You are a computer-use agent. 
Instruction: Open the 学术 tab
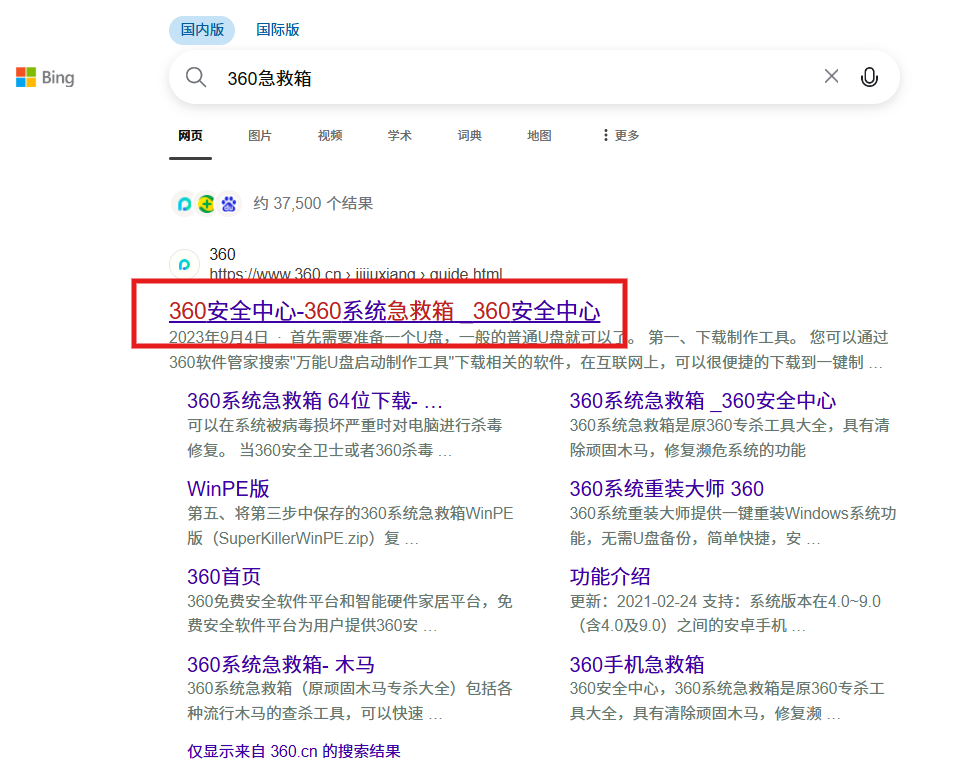coord(399,136)
